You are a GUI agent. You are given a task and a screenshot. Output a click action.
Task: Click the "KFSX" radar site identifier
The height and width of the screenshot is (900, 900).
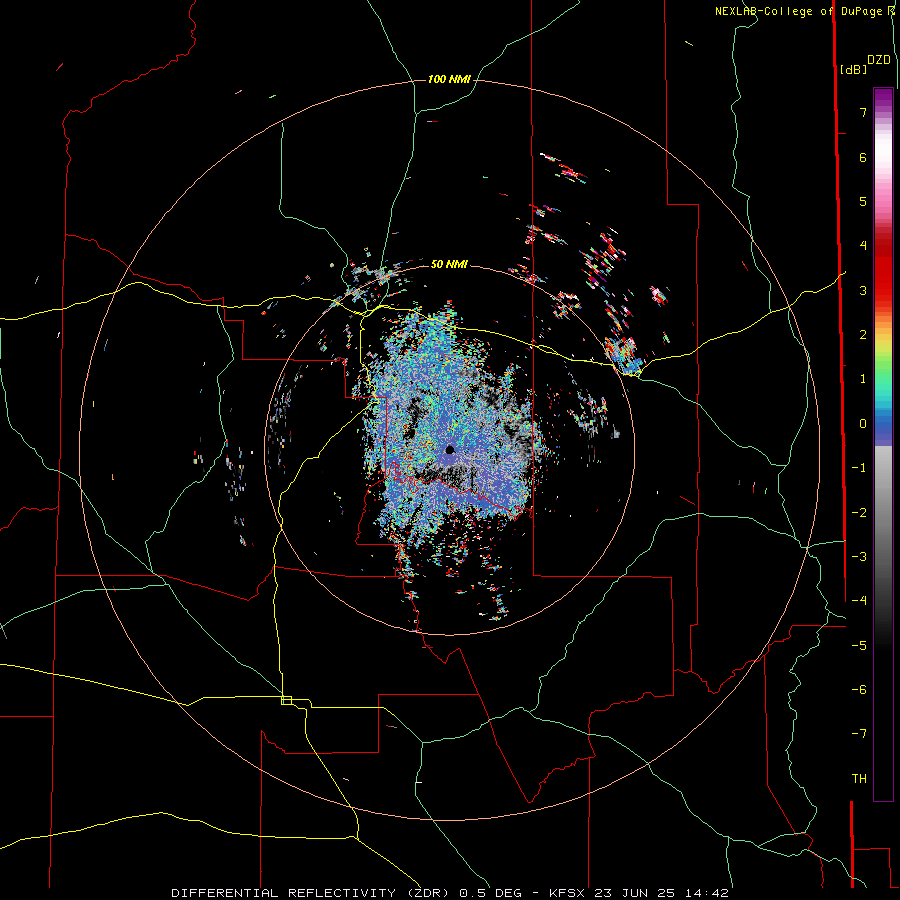[x=566, y=893]
